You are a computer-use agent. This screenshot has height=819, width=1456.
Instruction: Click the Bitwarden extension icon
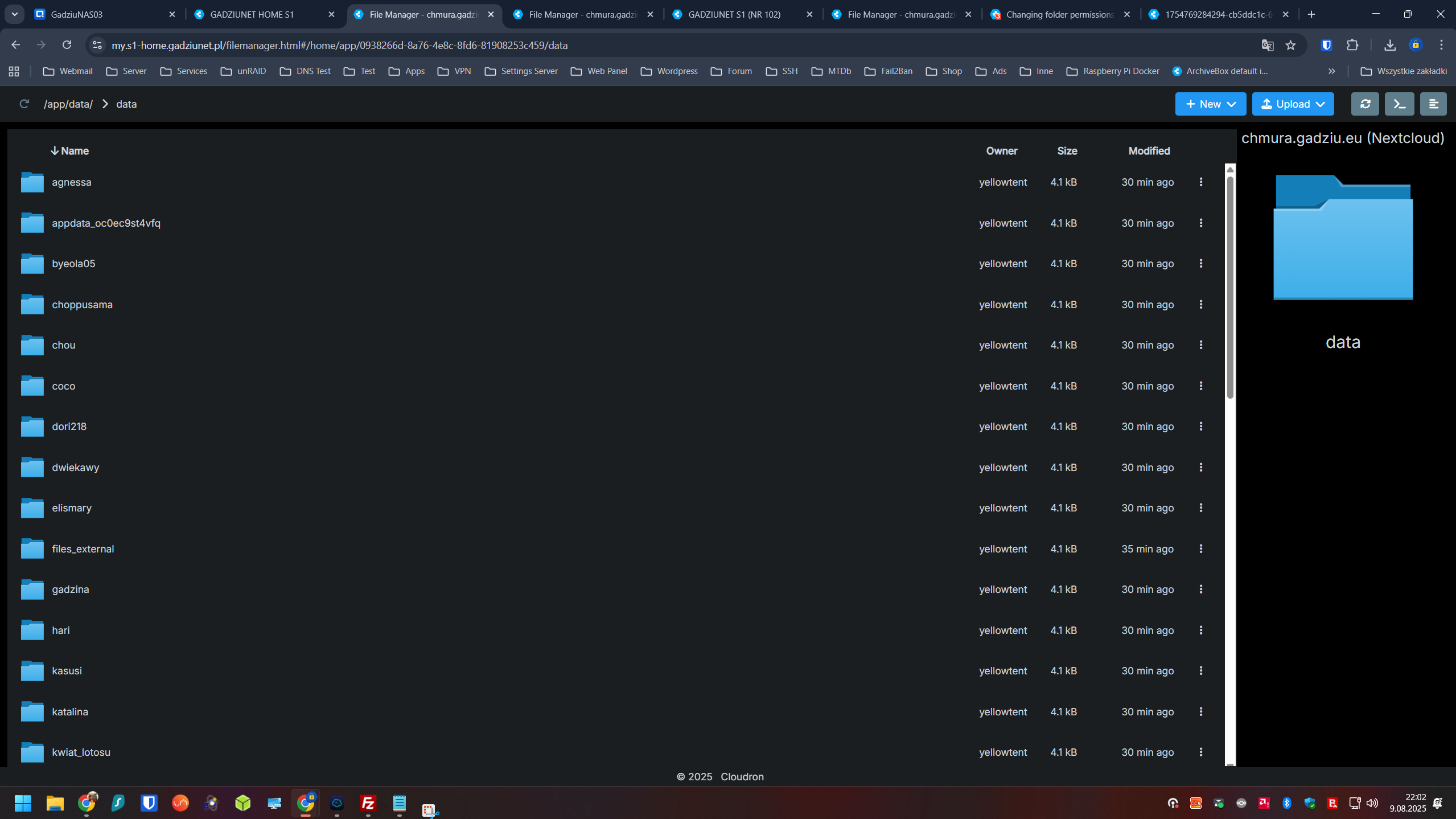[x=1326, y=45]
